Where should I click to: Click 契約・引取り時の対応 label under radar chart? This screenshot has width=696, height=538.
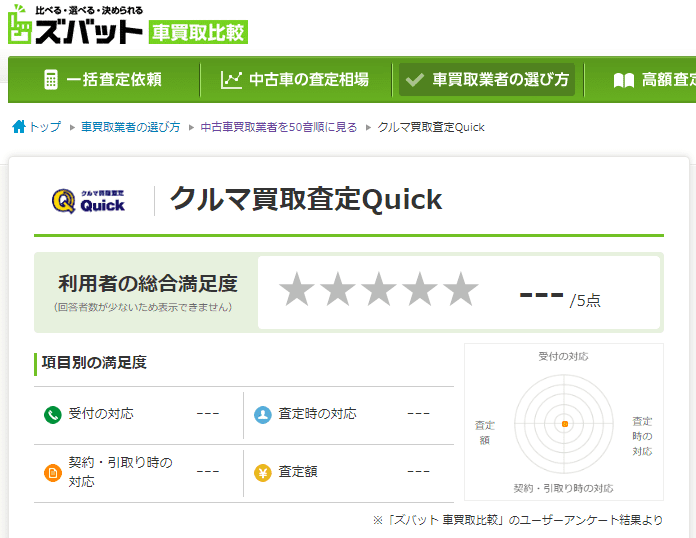(563, 488)
